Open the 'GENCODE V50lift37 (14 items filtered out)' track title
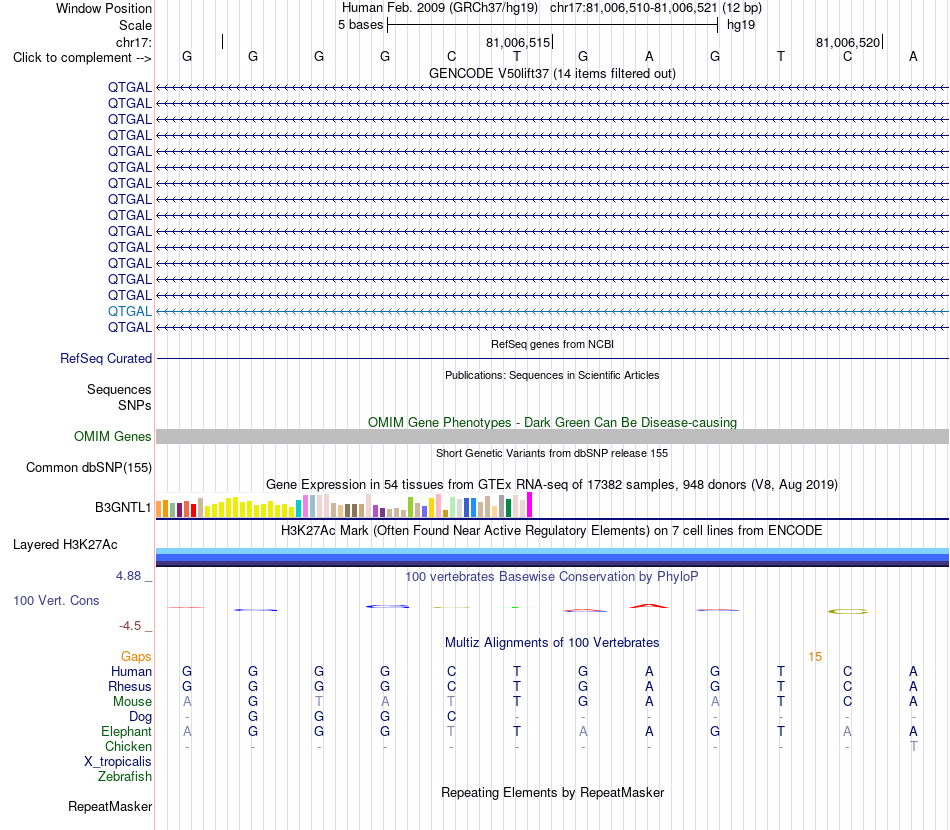This screenshot has height=830, width=950. point(552,73)
